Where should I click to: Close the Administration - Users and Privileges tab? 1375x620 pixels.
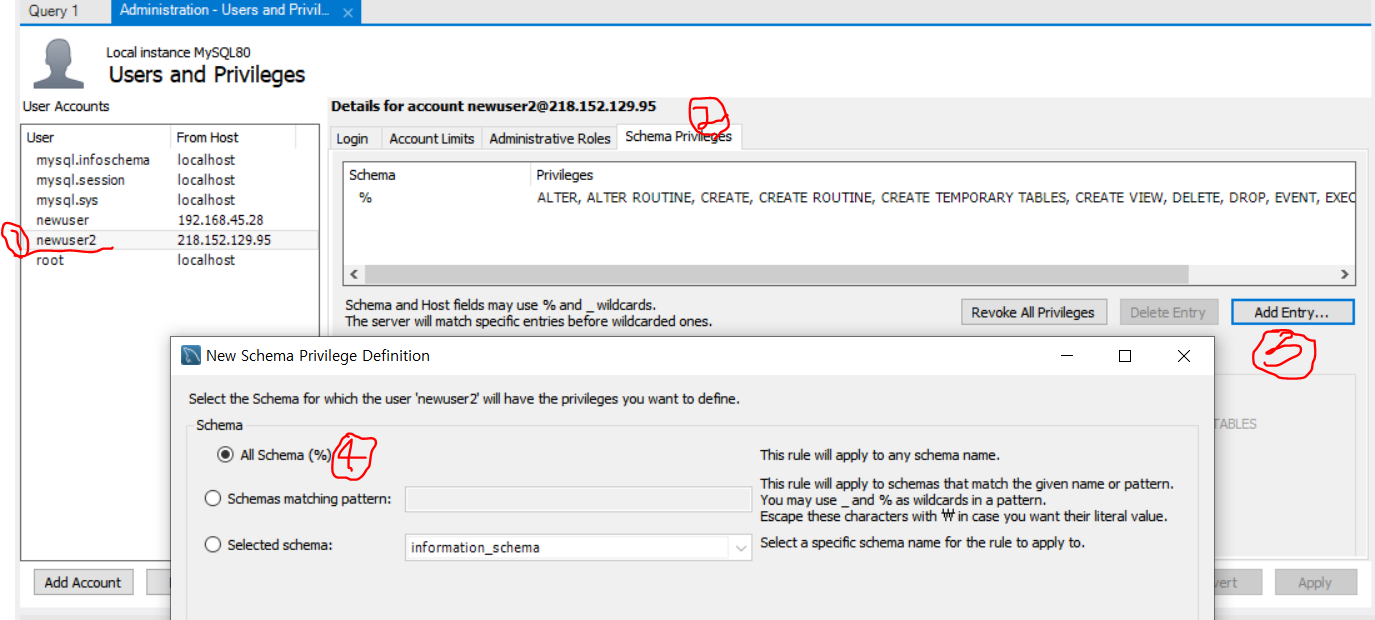348,13
